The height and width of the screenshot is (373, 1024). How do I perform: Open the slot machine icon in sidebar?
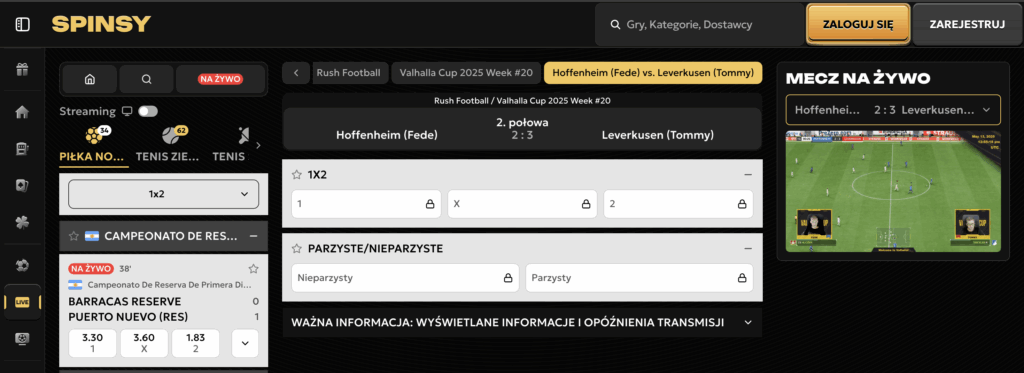(22, 149)
